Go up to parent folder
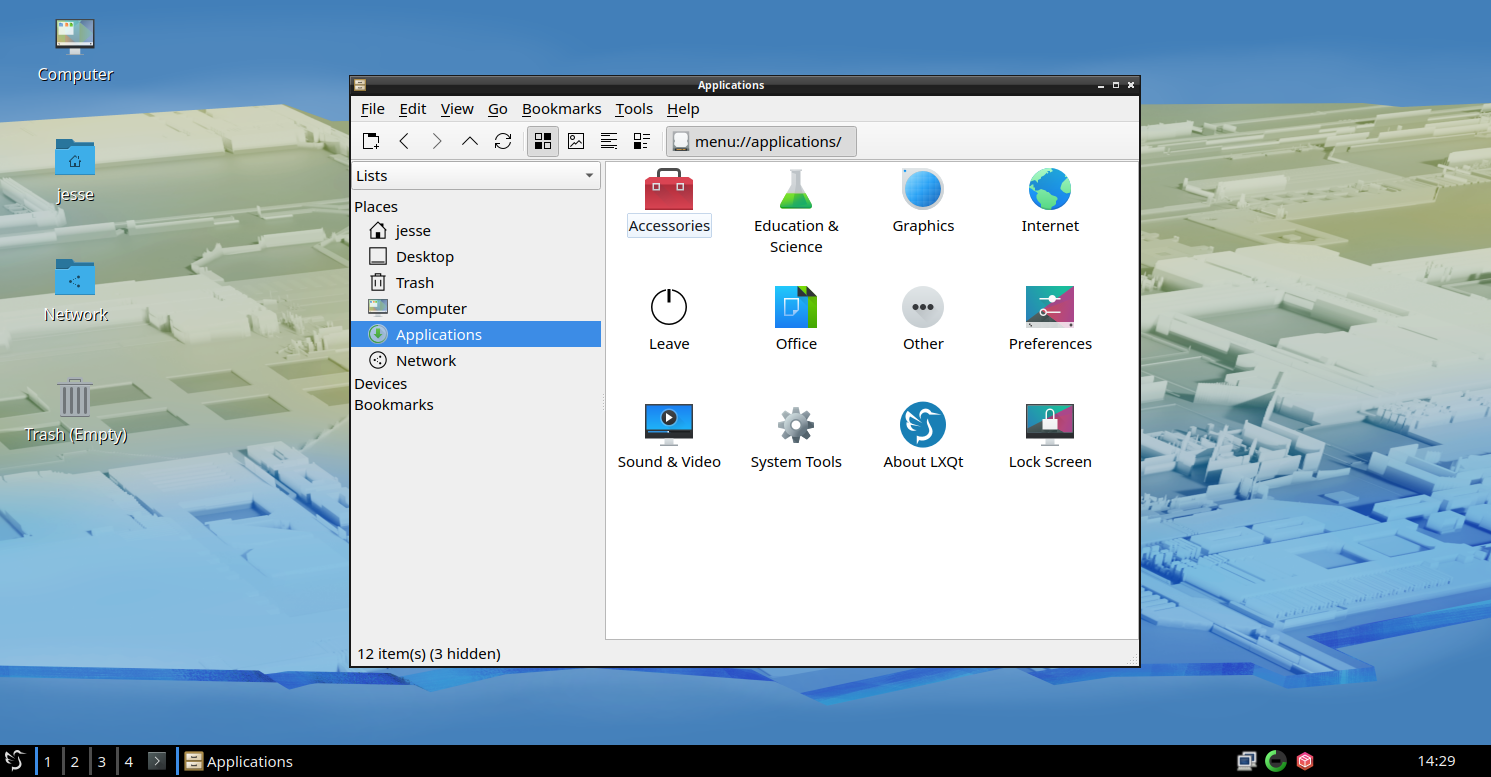The height and width of the screenshot is (777, 1491). point(470,141)
